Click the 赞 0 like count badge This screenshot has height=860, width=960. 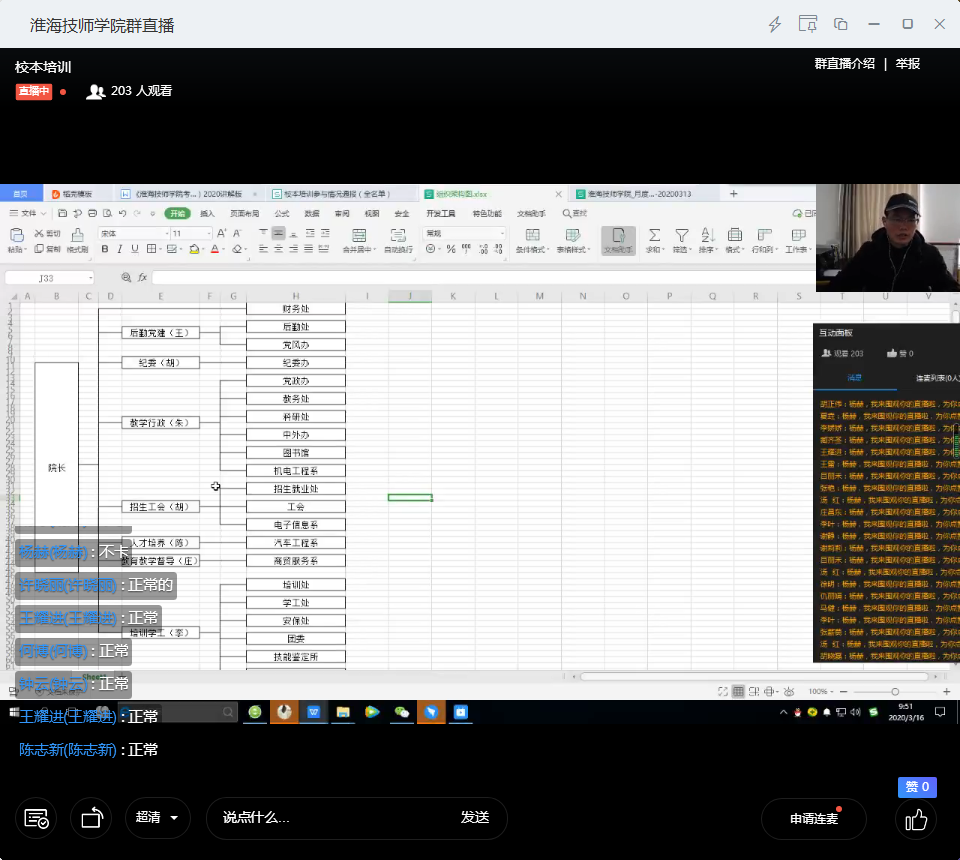pos(917,787)
